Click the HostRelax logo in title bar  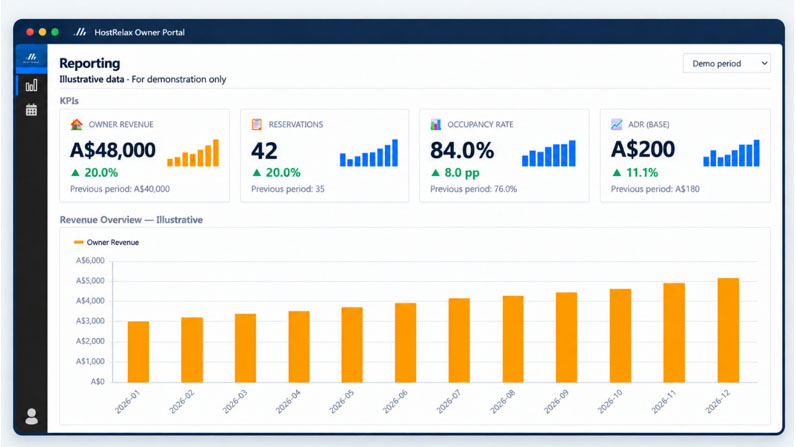point(80,32)
